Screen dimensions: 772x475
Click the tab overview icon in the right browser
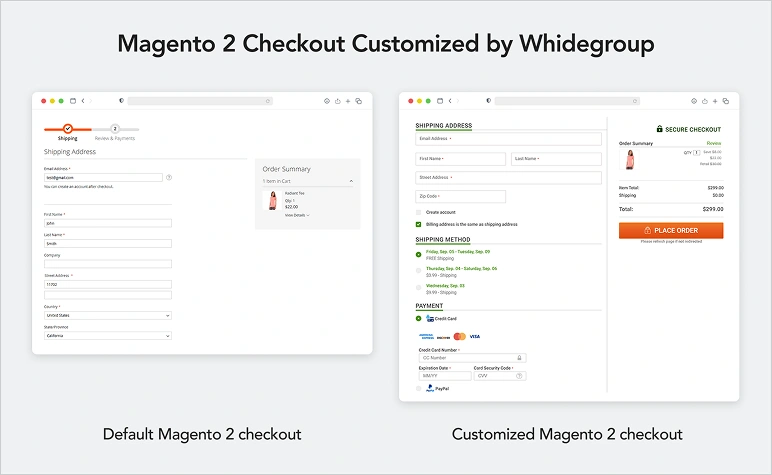click(726, 101)
